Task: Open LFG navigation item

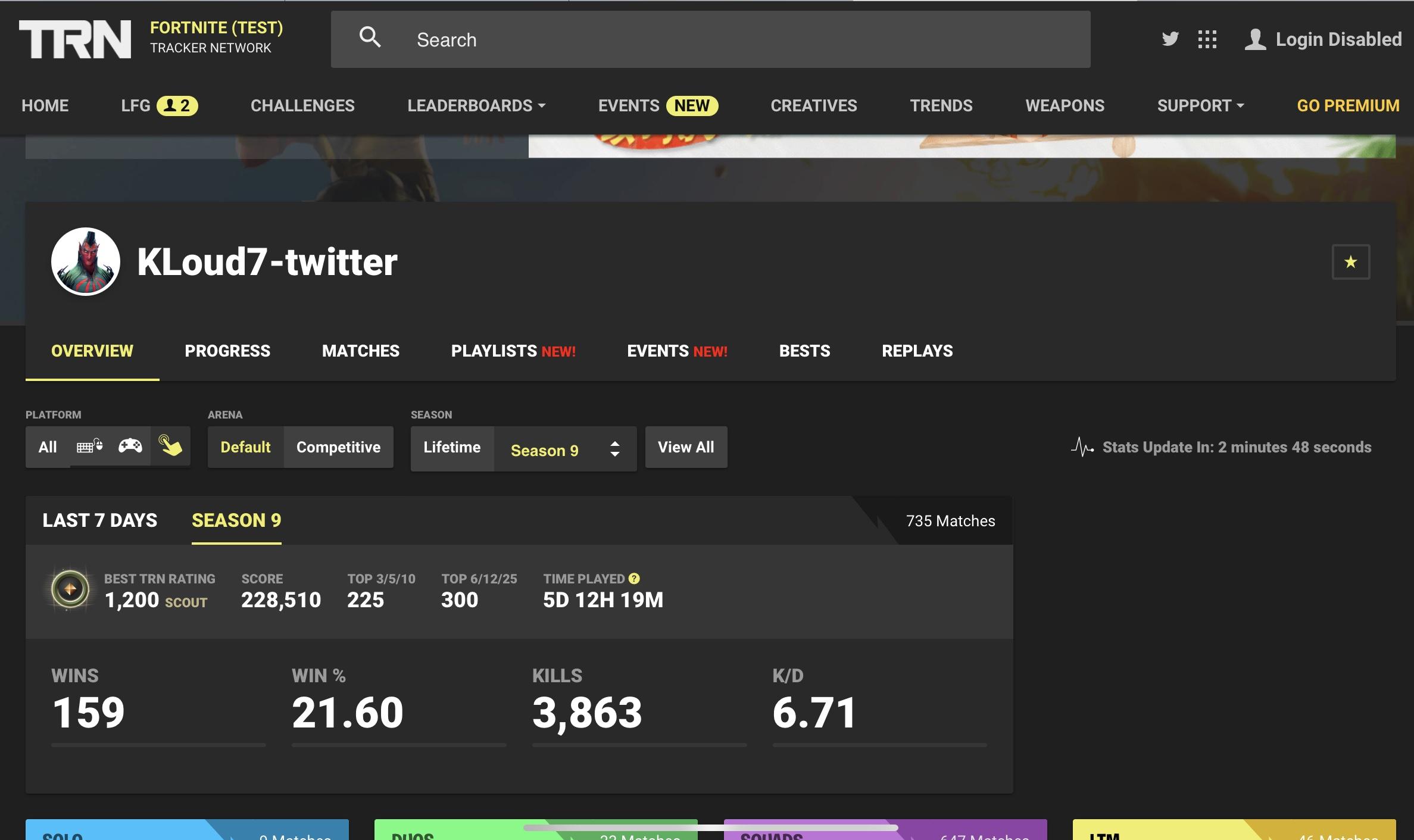Action: pyautogui.click(x=136, y=105)
